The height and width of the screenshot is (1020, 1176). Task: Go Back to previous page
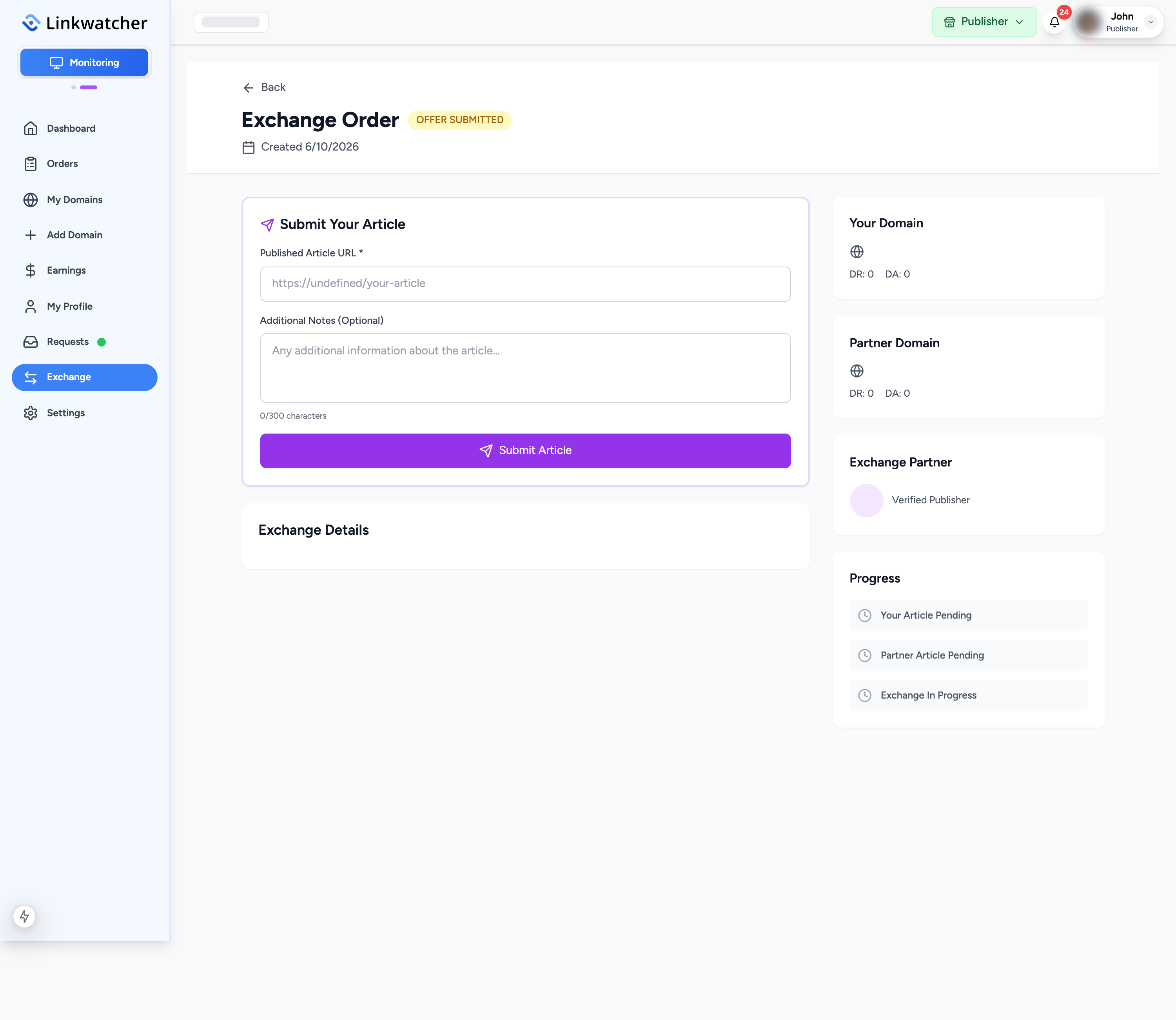pyautogui.click(x=264, y=87)
